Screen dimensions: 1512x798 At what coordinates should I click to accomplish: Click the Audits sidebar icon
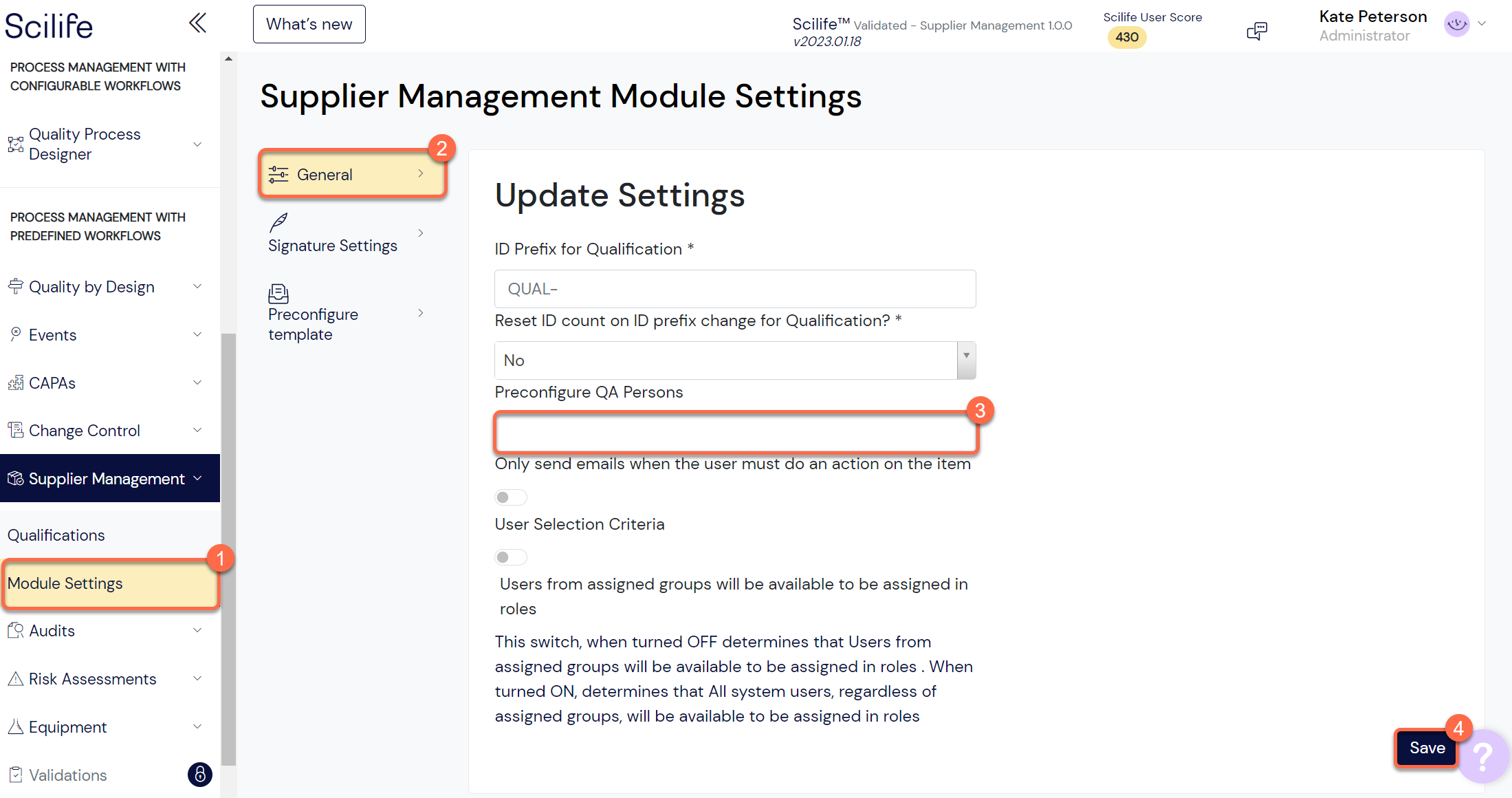tap(15, 630)
